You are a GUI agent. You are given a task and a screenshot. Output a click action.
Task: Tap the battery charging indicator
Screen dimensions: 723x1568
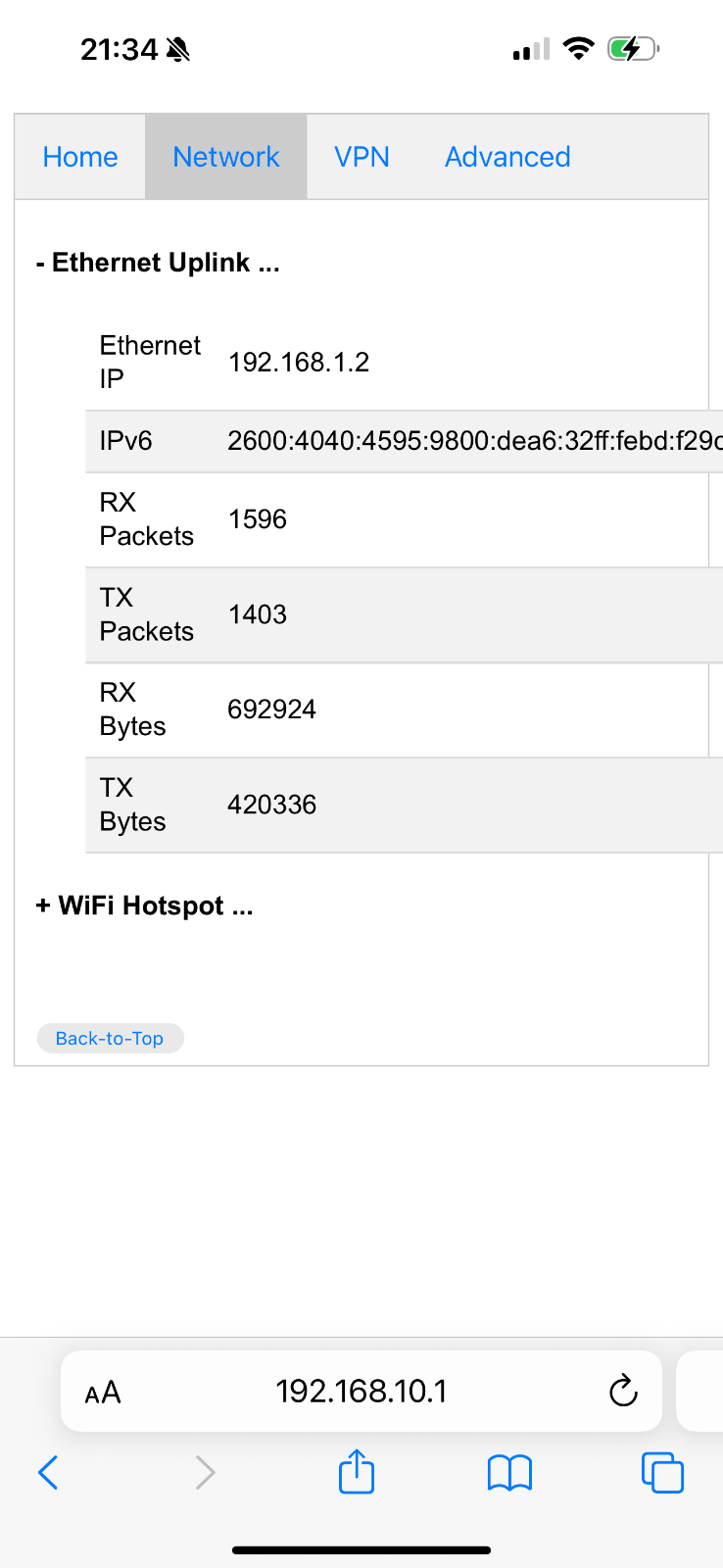pyautogui.click(x=633, y=48)
